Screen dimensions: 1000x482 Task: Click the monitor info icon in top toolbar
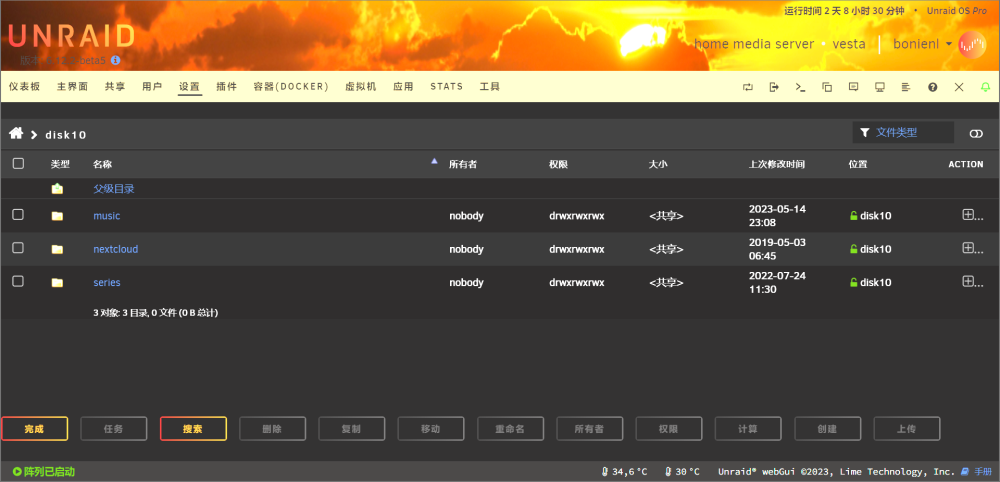(879, 87)
